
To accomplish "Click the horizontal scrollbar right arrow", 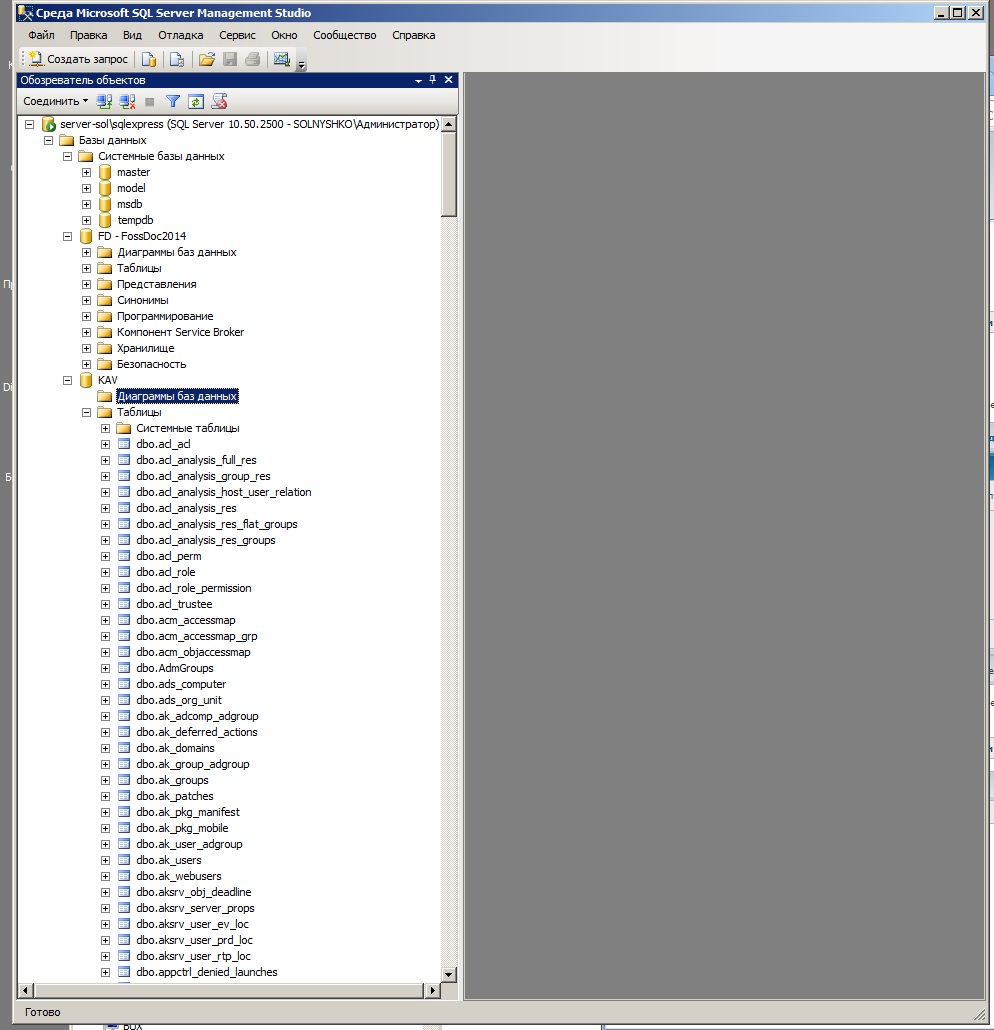I will pos(432,990).
